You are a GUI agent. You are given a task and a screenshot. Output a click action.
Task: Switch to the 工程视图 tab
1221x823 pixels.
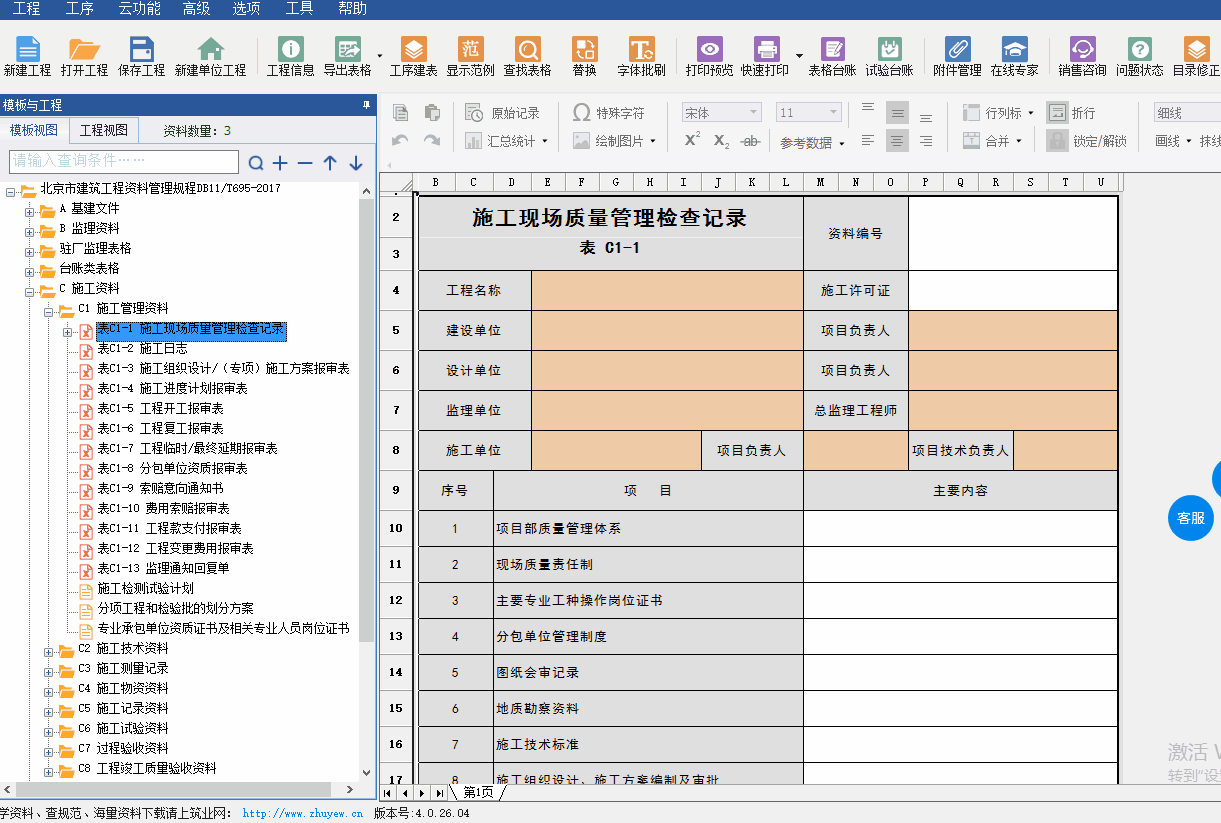(x=104, y=130)
